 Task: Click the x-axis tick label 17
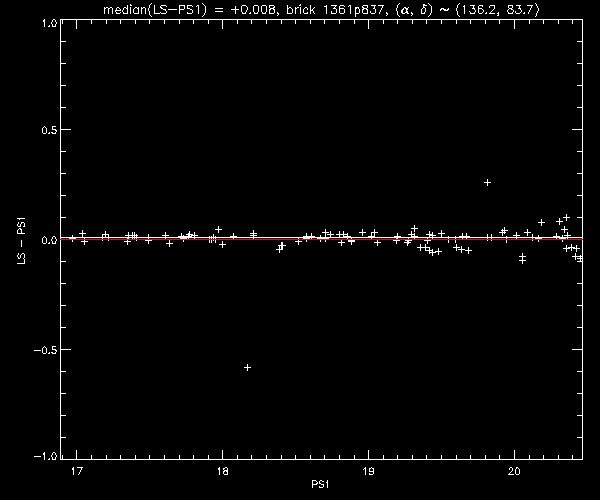[x=77, y=471]
